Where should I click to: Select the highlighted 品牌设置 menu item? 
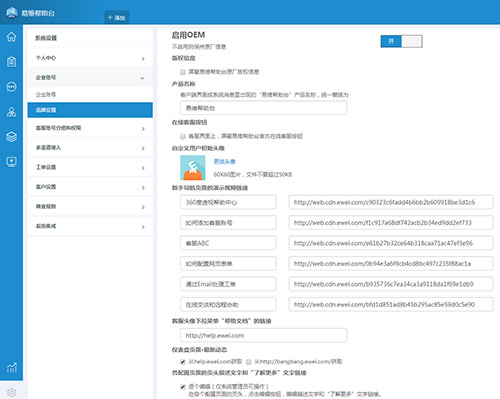90,110
